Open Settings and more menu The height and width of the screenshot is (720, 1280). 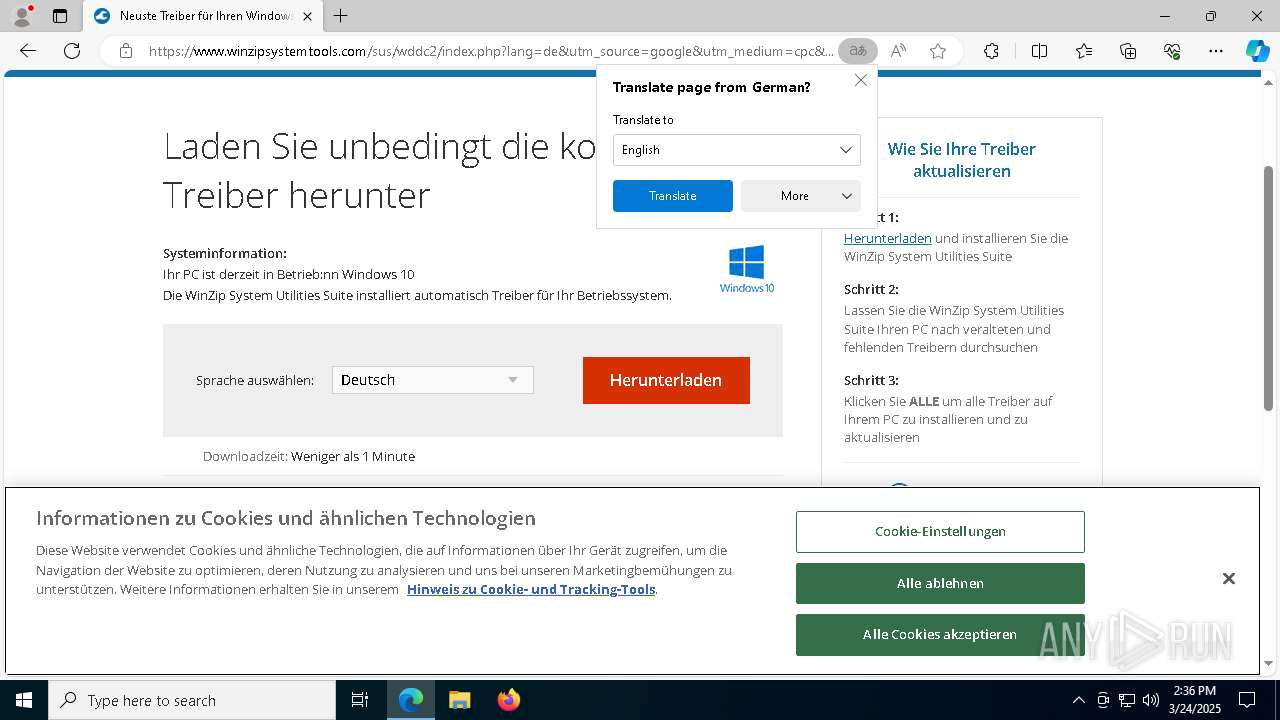[x=1216, y=51]
